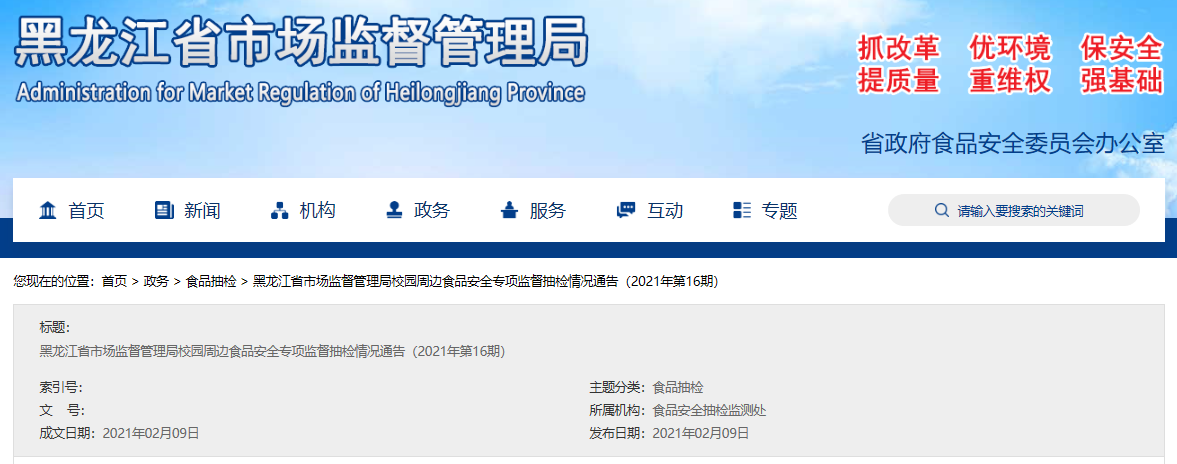Click the list grid icon beside 专题
The image size is (1177, 464).
pos(742,210)
